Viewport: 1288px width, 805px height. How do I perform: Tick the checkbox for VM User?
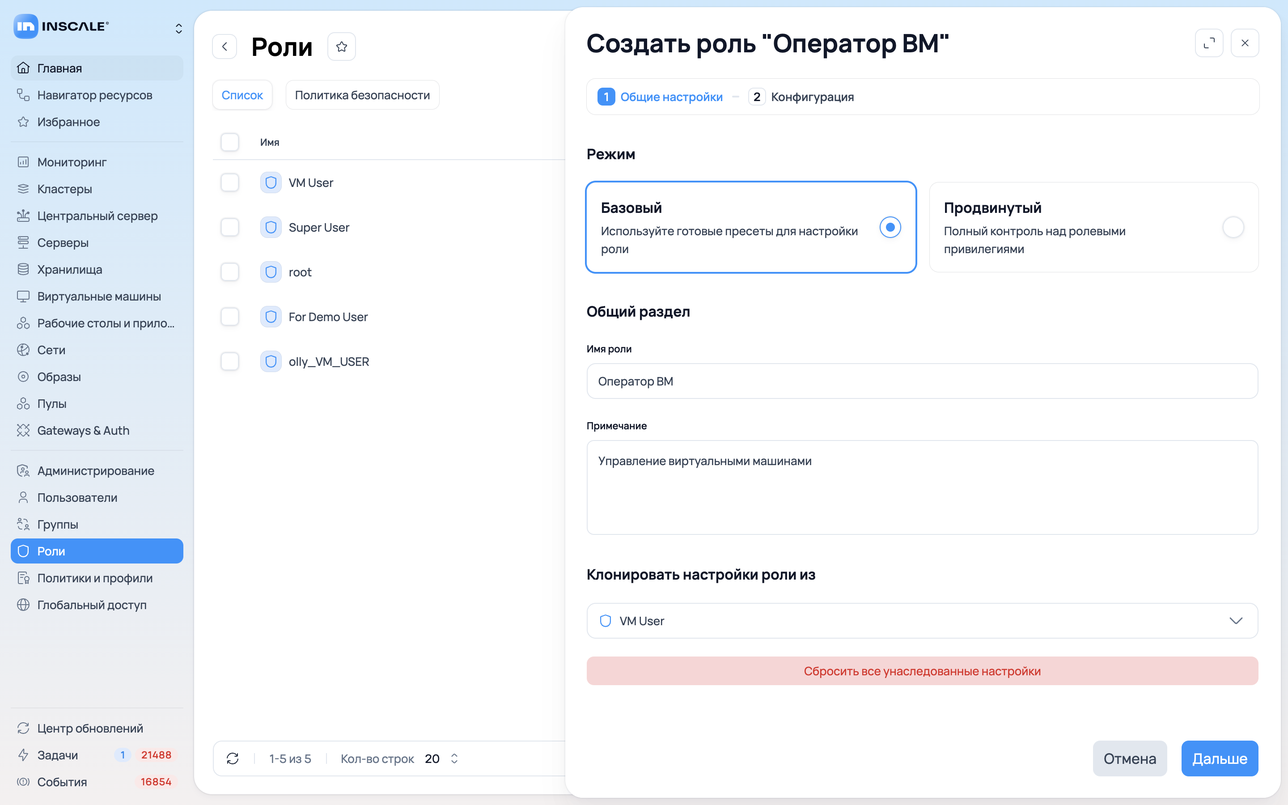click(230, 183)
